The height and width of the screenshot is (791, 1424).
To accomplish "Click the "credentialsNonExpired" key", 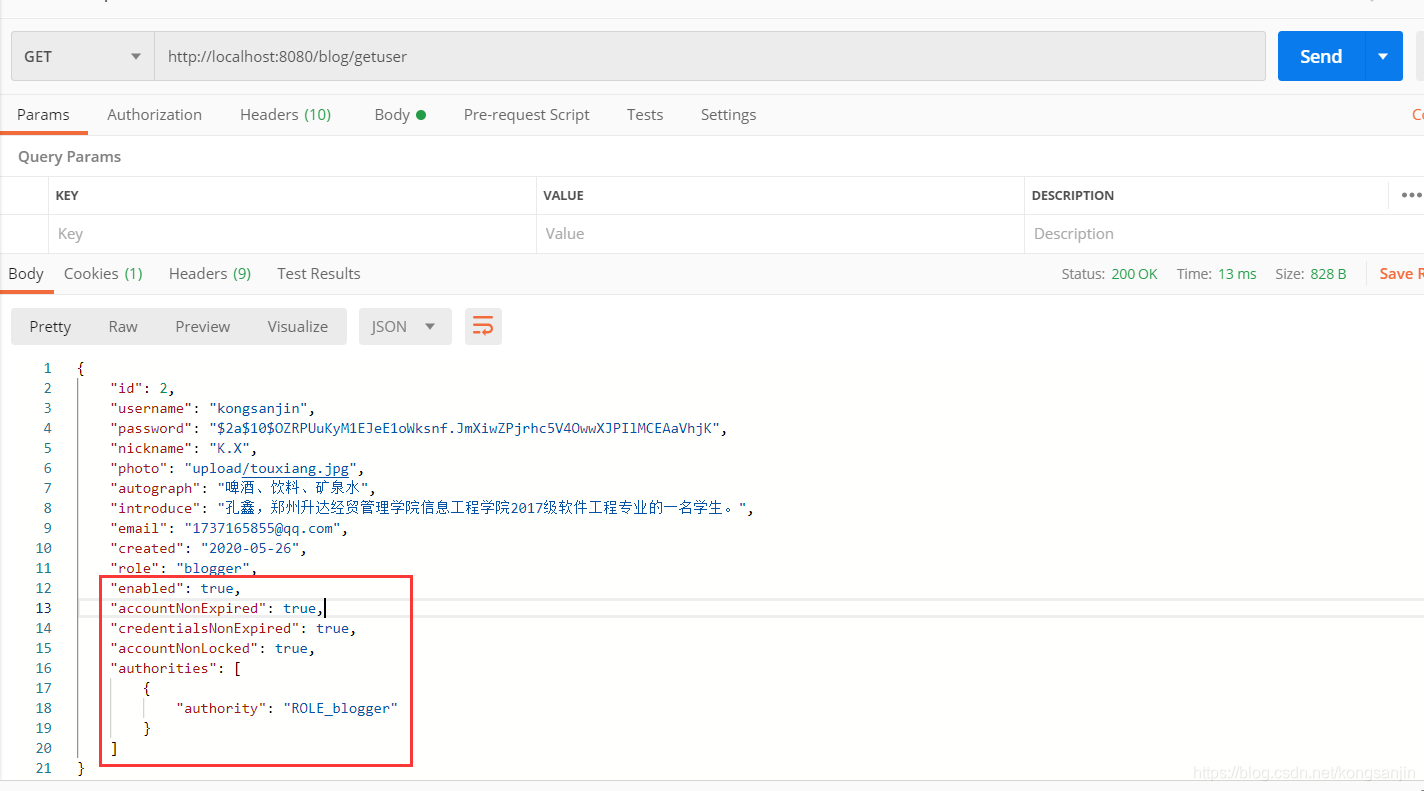I will pos(205,628).
